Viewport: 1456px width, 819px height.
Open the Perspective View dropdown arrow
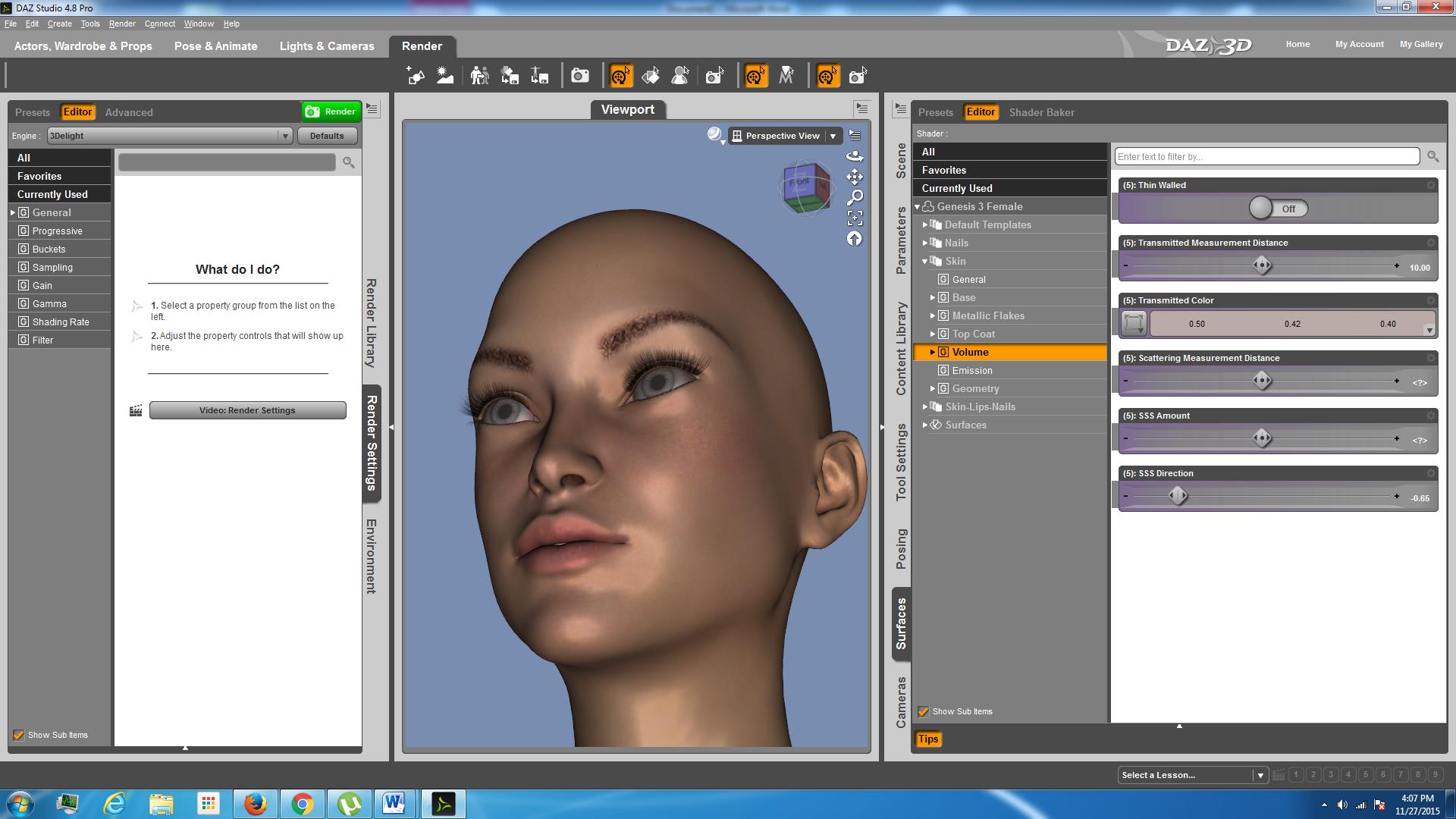coord(833,136)
